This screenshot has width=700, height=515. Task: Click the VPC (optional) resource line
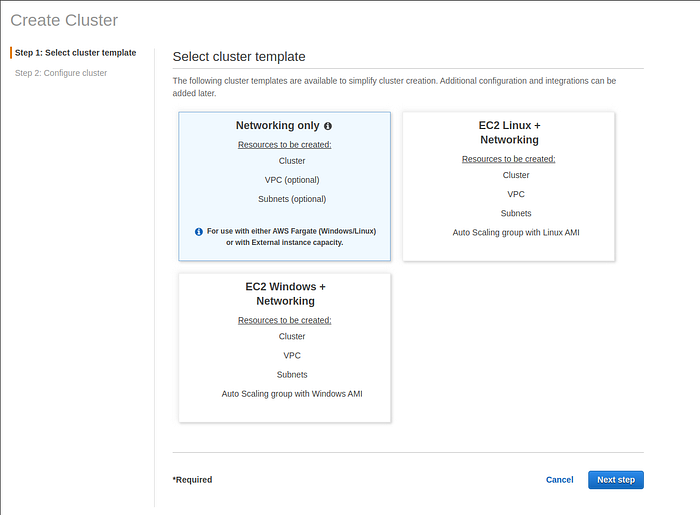point(292,180)
